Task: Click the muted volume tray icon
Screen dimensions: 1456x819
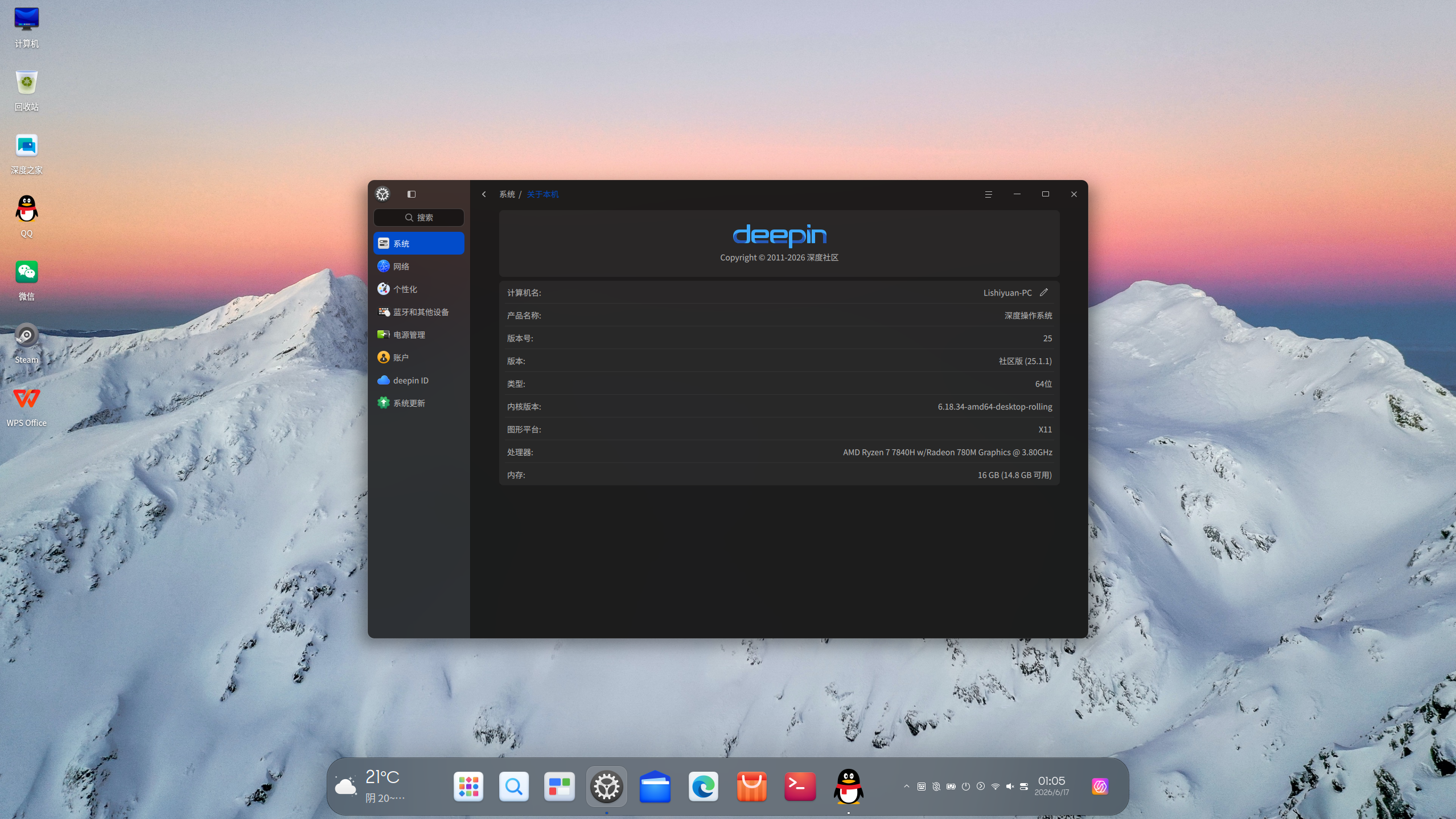Action: [1010, 787]
